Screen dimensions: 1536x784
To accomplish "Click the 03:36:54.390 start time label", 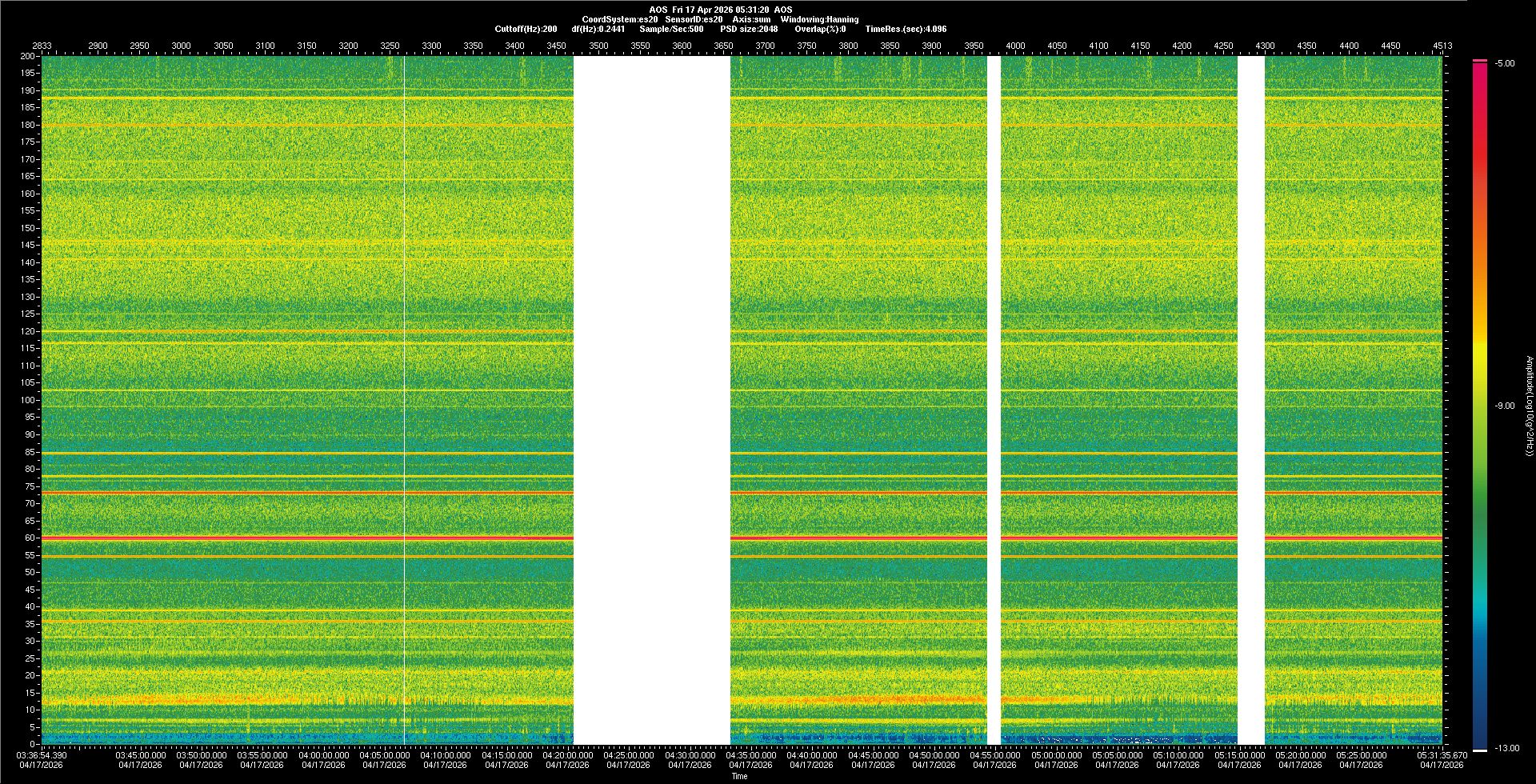I will (42, 755).
